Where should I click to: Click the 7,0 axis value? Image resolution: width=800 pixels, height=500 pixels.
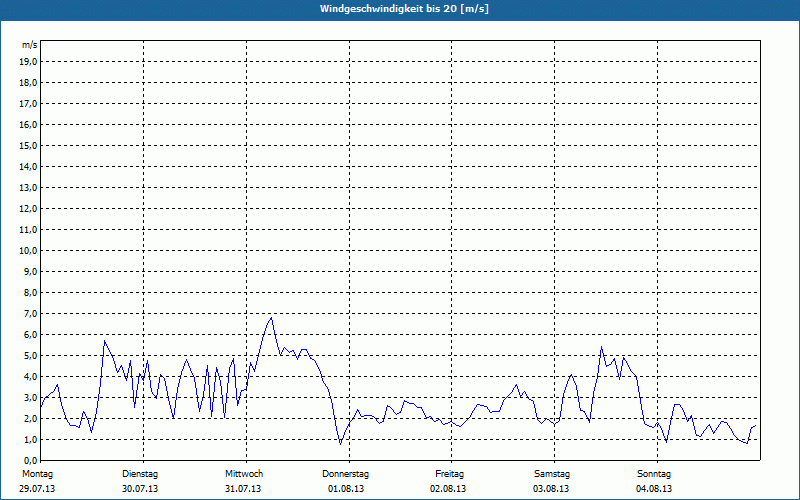point(31,313)
